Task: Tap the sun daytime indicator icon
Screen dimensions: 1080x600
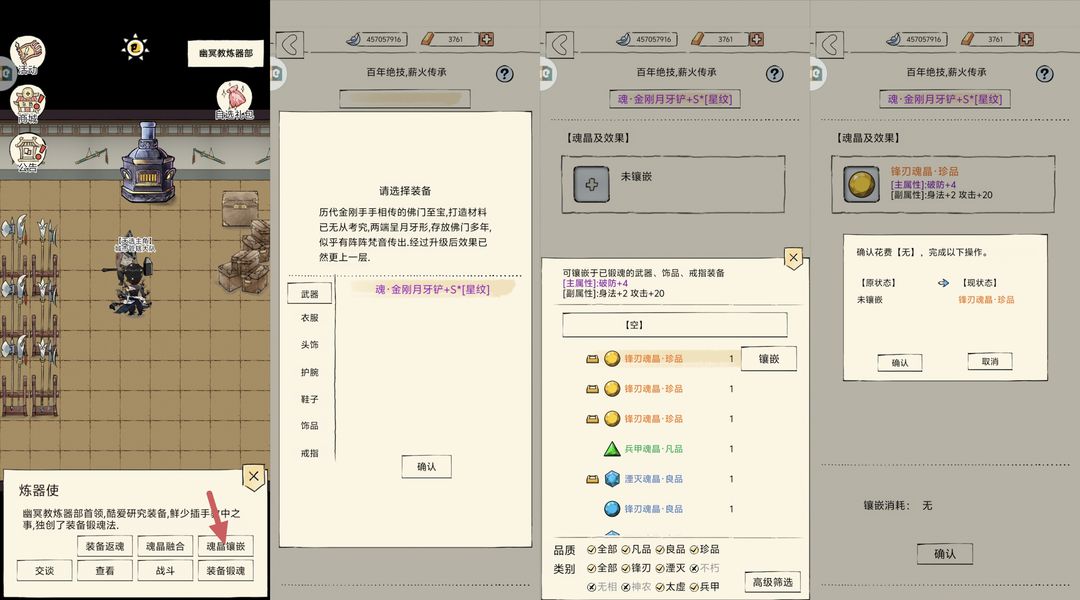Action: click(x=135, y=48)
